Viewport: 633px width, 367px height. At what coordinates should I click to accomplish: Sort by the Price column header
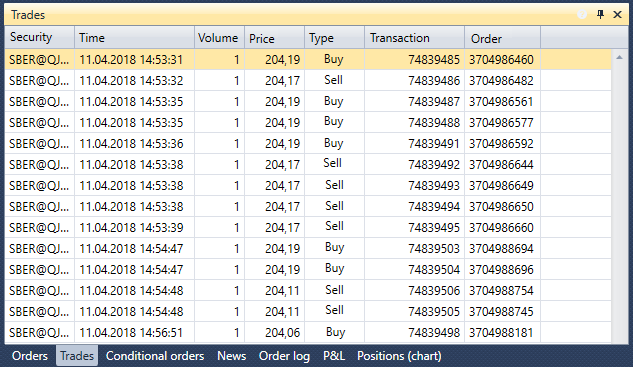275,38
